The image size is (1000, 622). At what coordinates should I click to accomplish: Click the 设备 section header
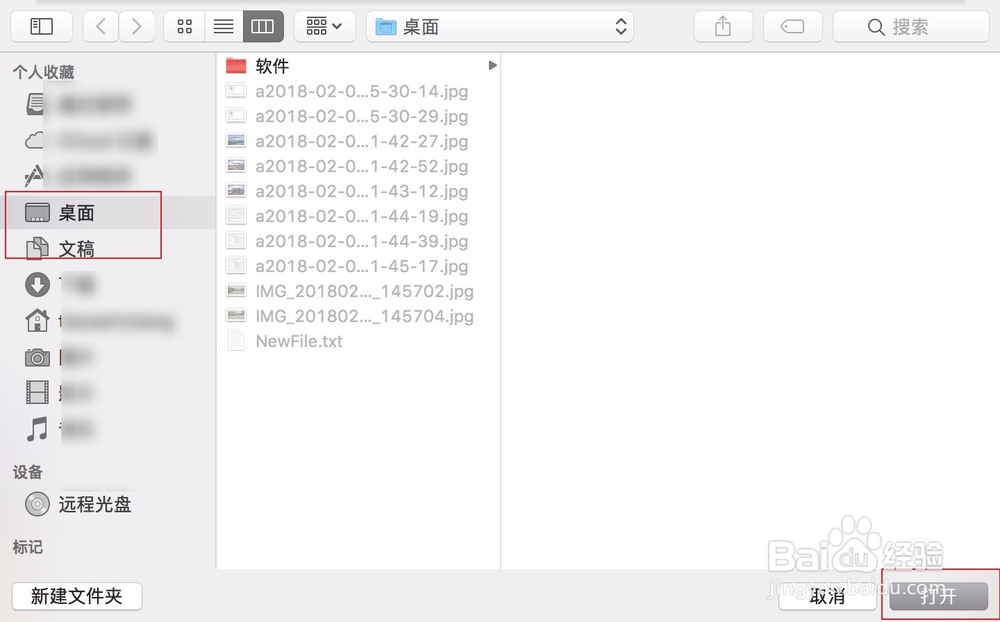click(27, 472)
